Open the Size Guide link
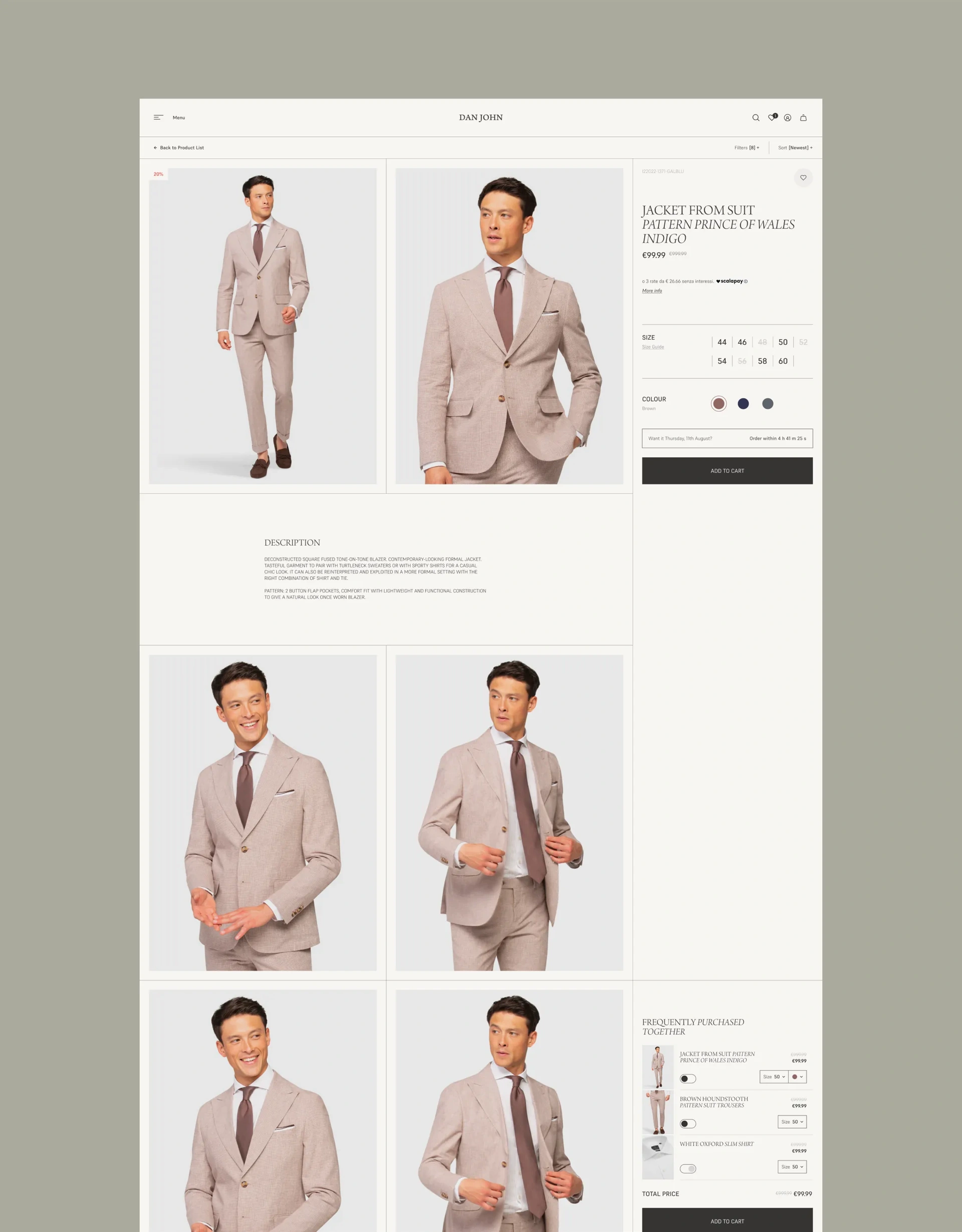Viewport: 962px width, 1232px height. 653,347
